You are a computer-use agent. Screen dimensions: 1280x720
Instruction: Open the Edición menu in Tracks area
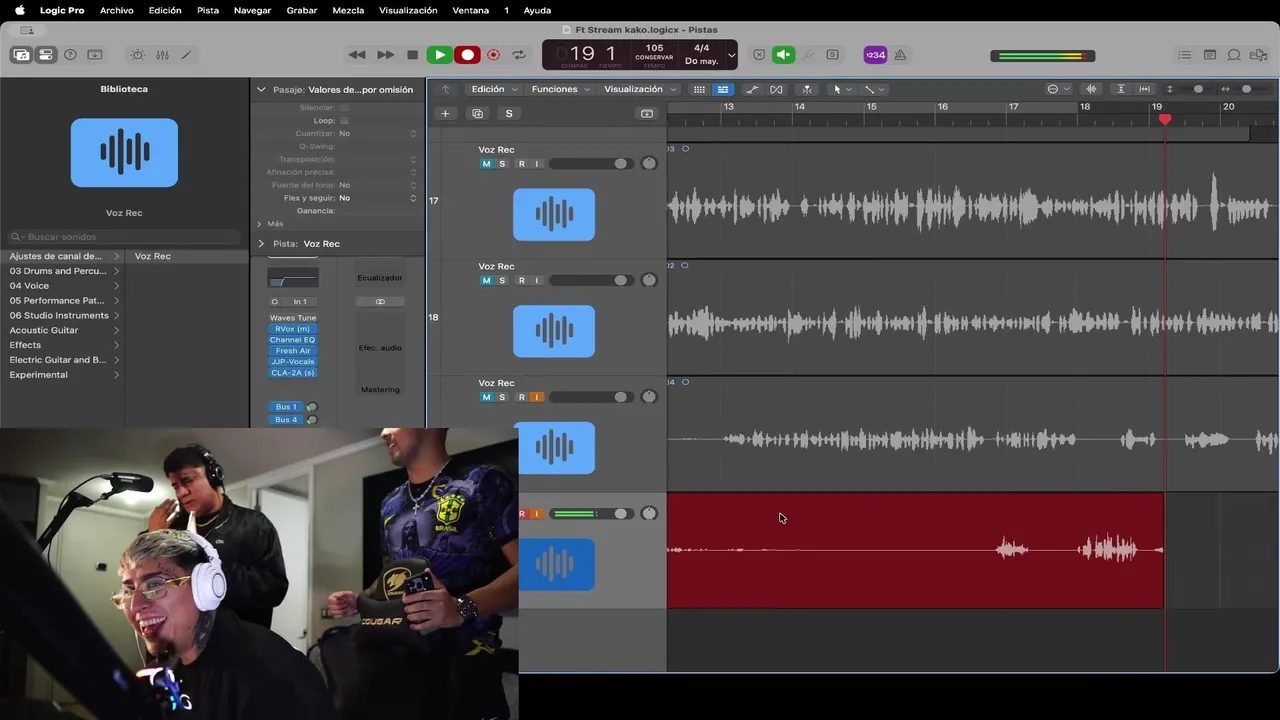(x=494, y=89)
